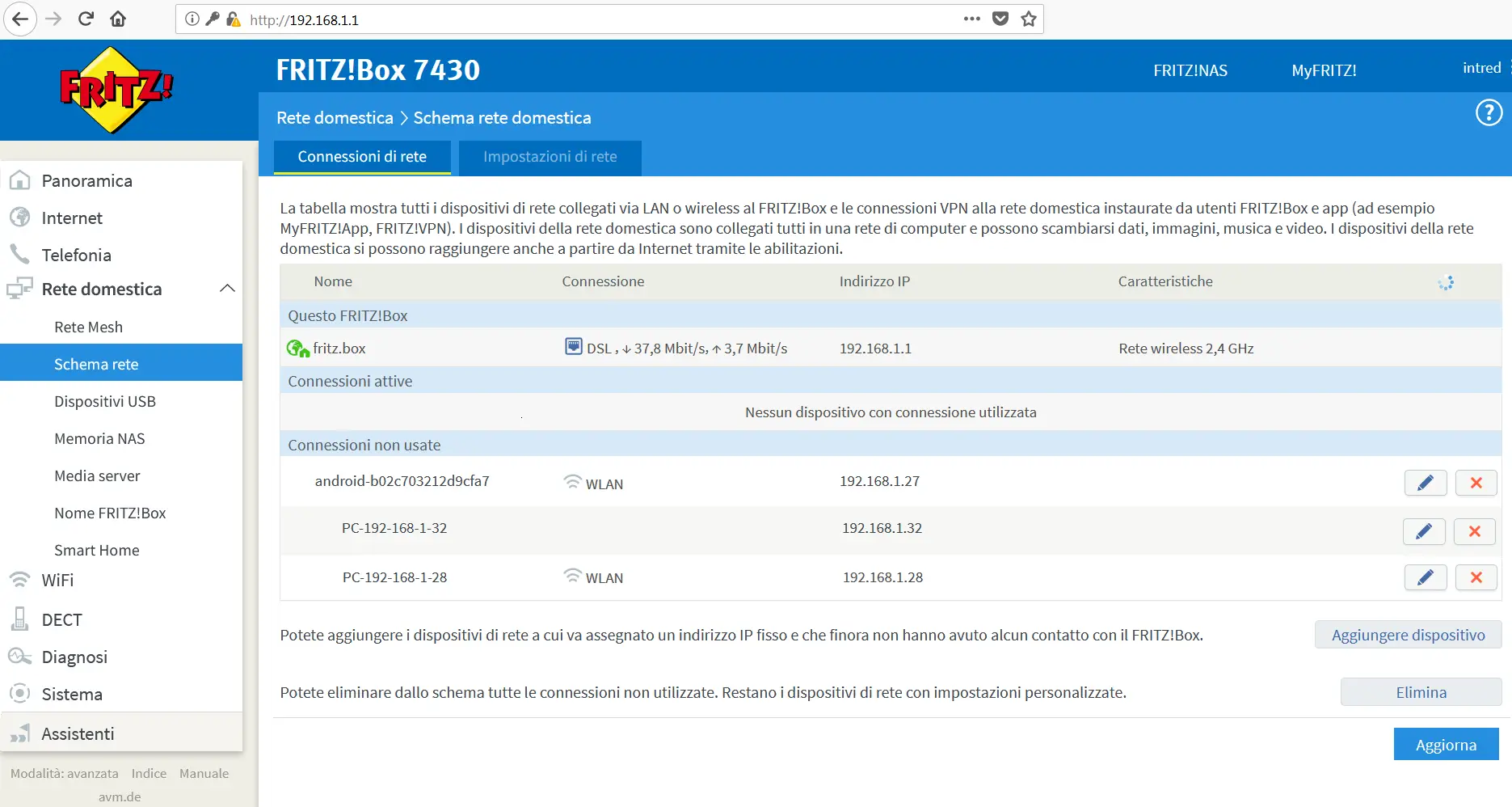The width and height of the screenshot is (1512, 807).
Task: Click the Indirizzo IP column header
Action: (874, 281)
